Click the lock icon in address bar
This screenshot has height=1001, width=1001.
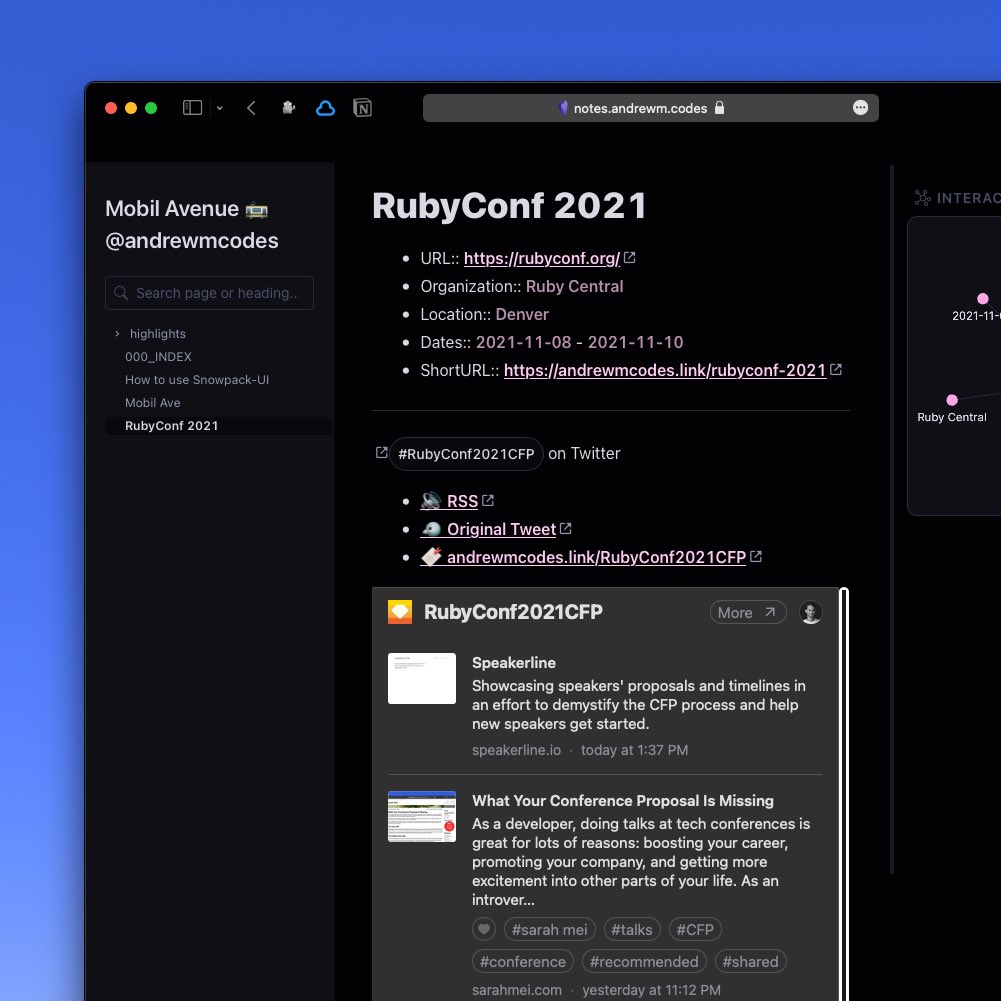pos(719,107)
